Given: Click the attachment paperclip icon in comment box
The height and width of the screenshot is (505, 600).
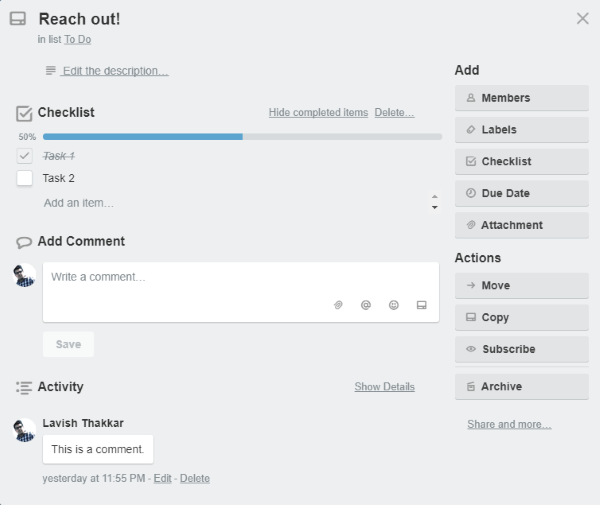Looking at the screenshot, I should point(338,305).
